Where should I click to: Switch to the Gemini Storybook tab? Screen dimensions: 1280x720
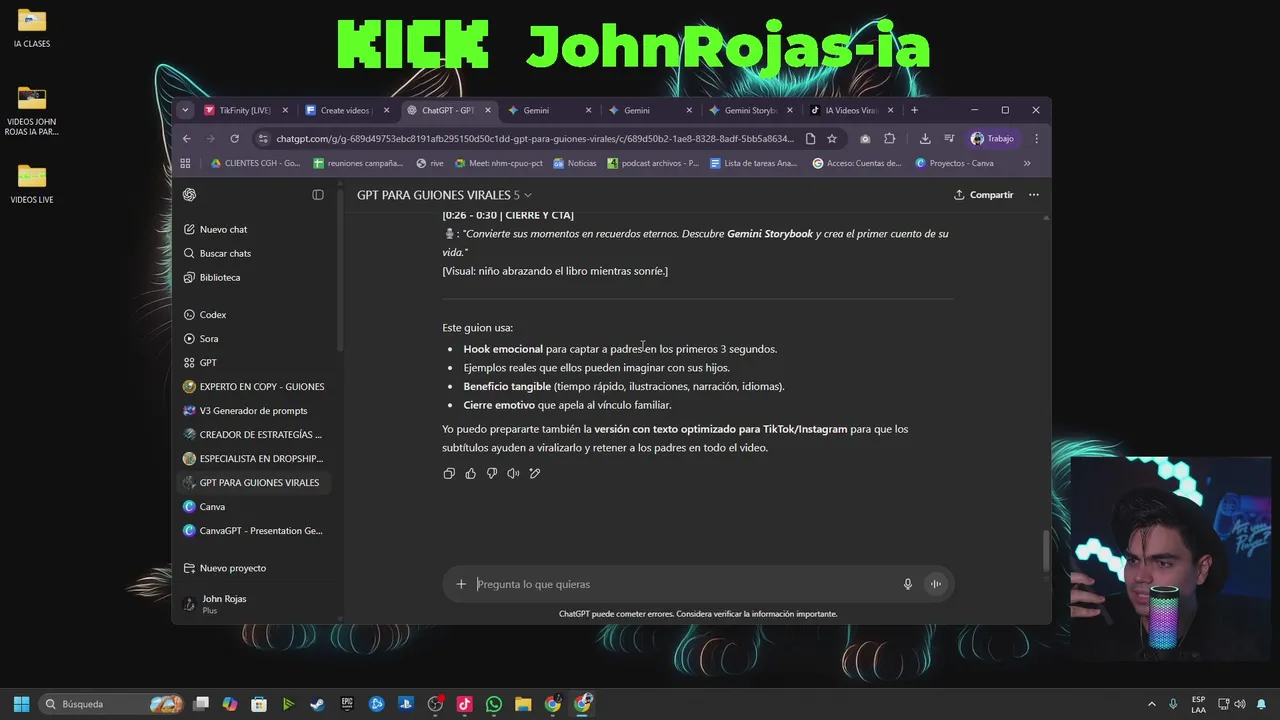pyautogui.click(x=750, y=110)
